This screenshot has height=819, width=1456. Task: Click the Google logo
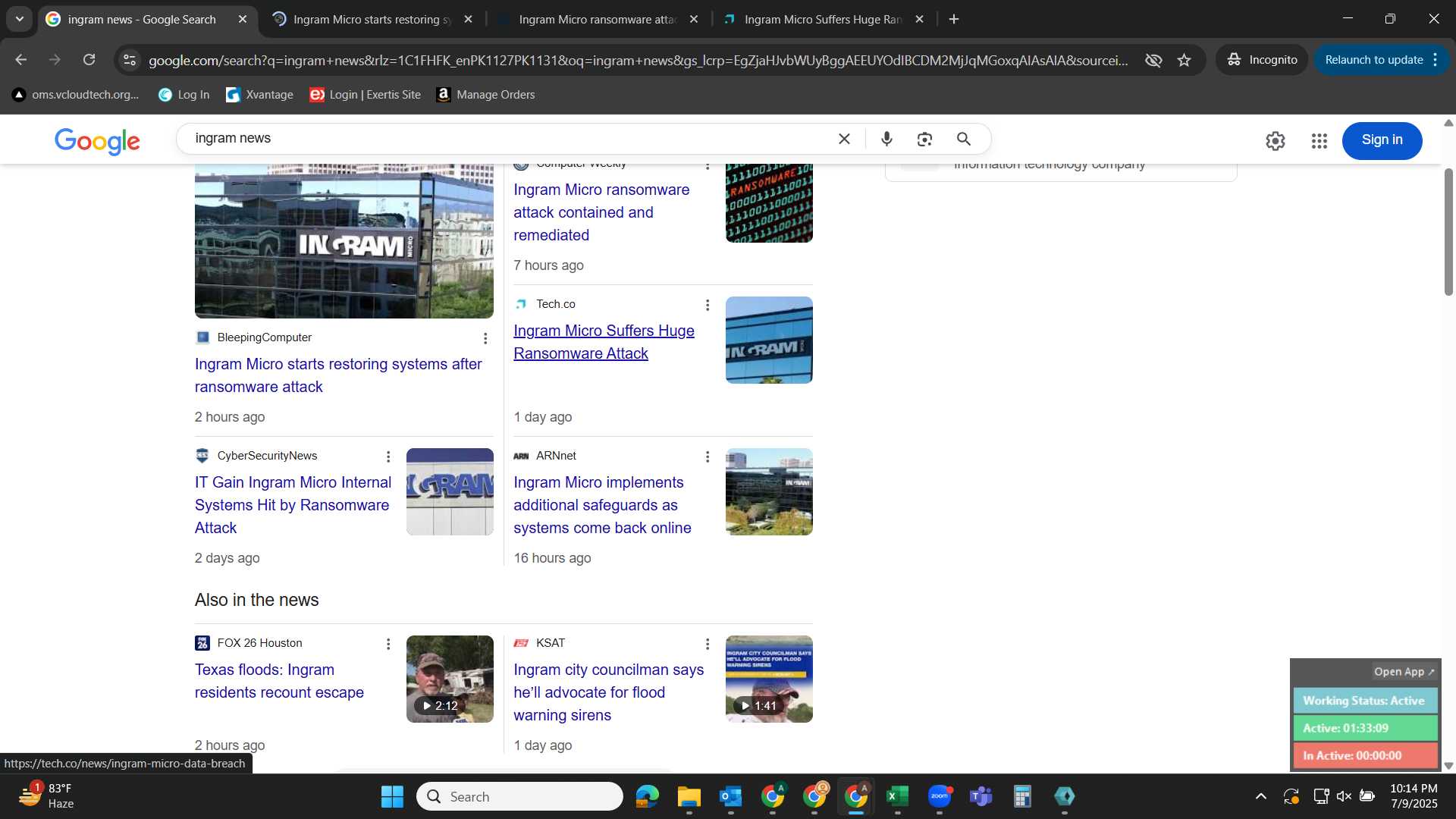[97, 141]
